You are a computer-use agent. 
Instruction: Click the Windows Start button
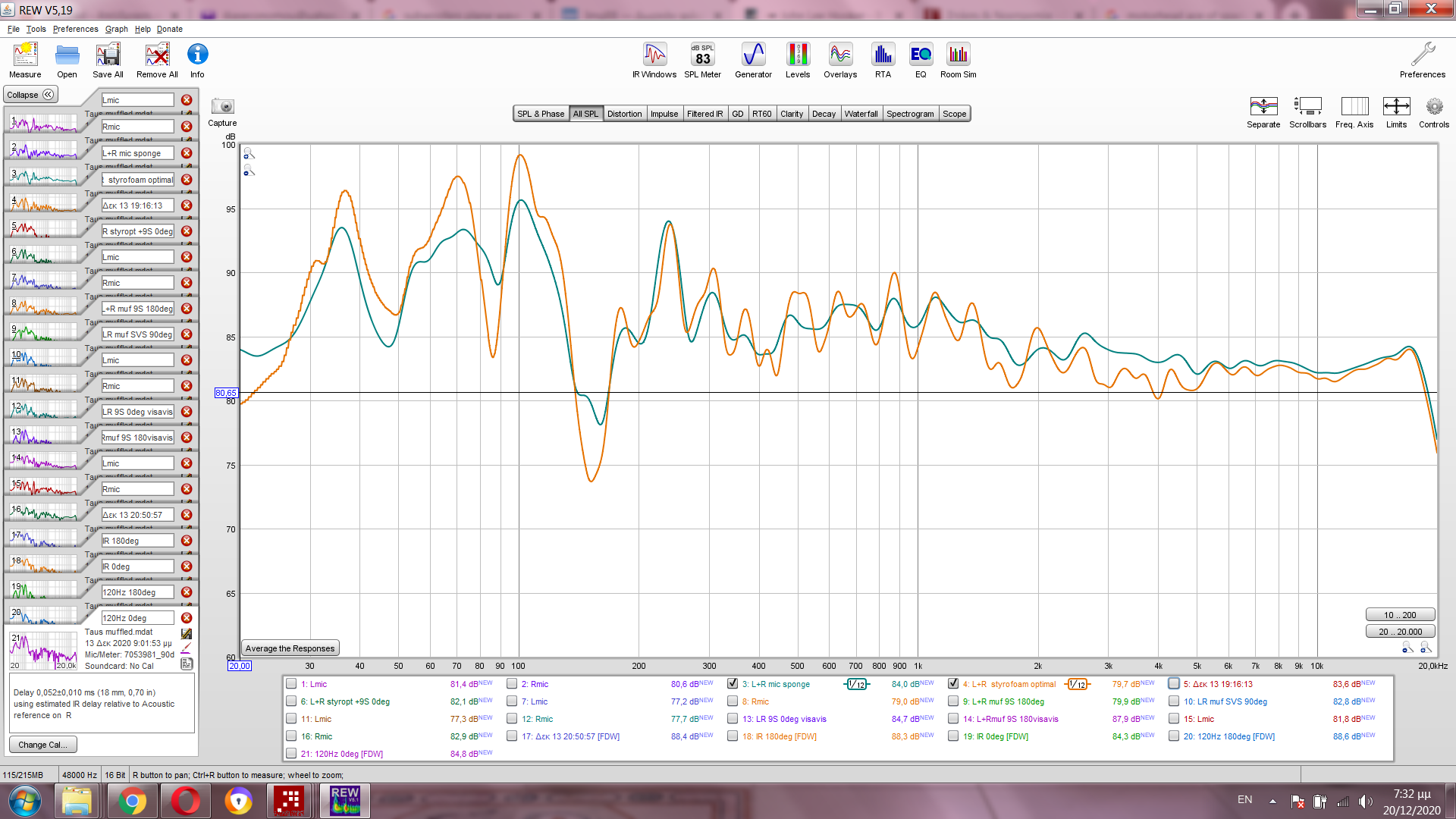coord(25,801)
